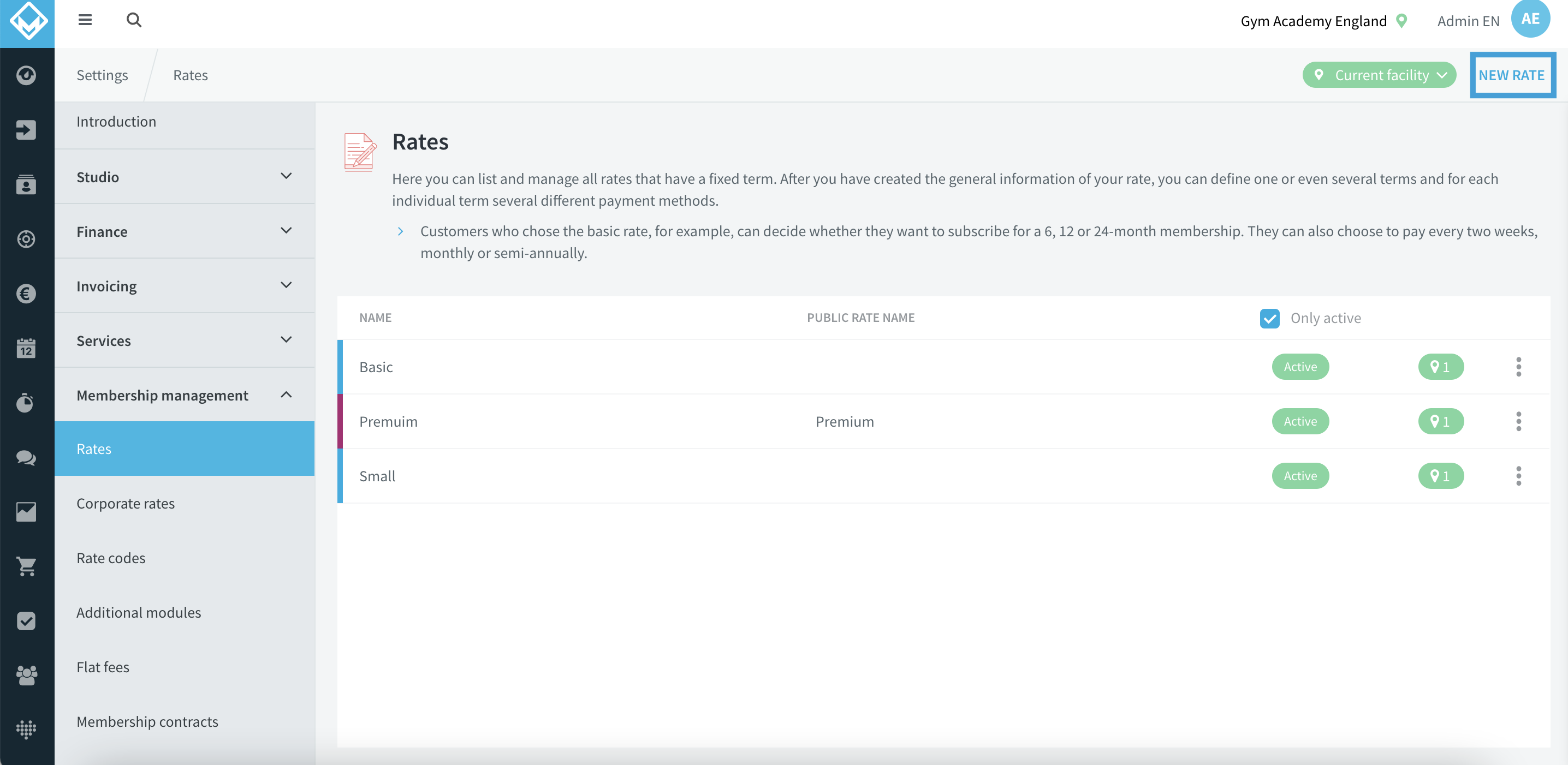The height and width of the screenshot is (765, 1568).
Task: Open the group users sidebar icon
Action: point(26,675)
